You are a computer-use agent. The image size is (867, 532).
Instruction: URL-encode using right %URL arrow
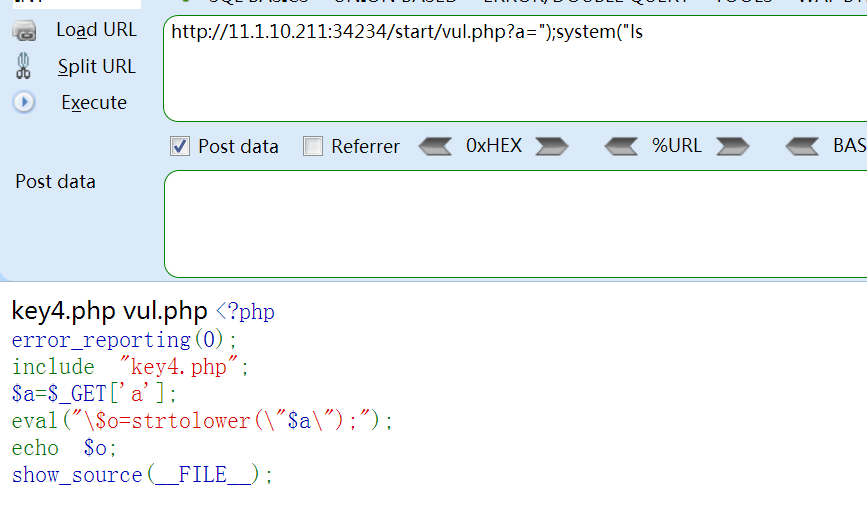[x=733, y=147]
